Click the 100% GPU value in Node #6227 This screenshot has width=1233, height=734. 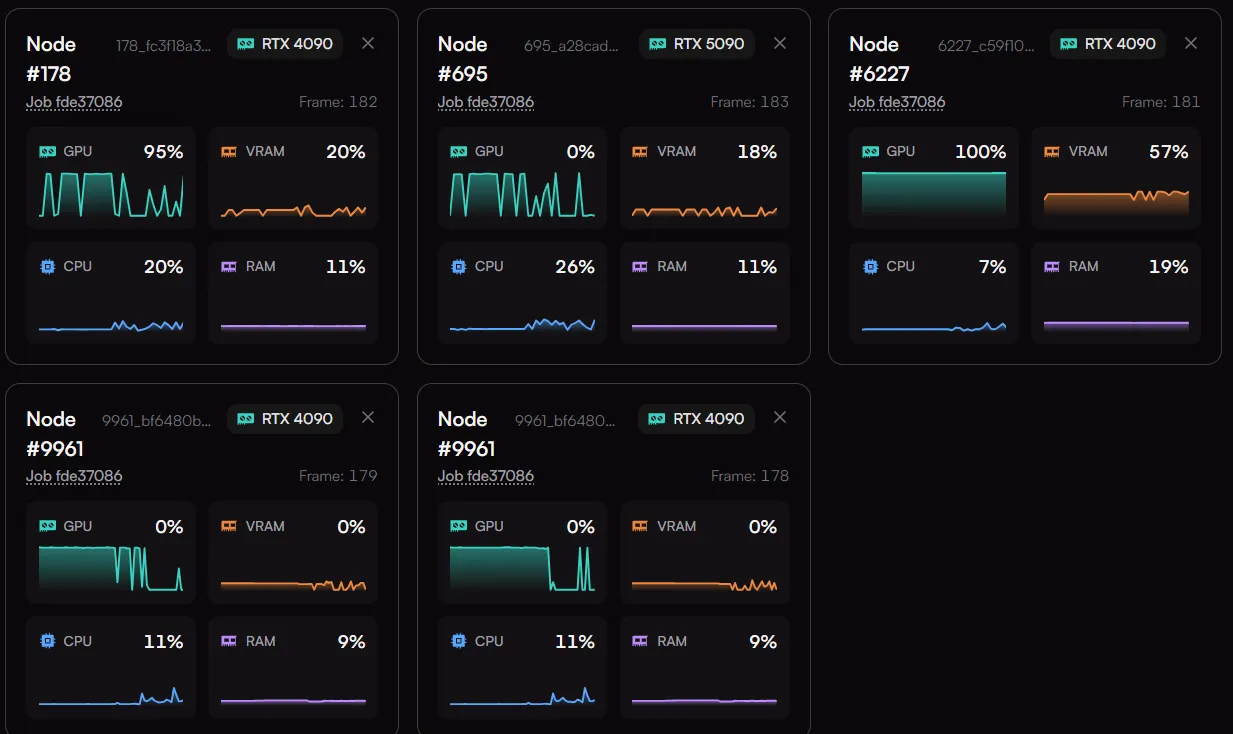click(980, 152)
